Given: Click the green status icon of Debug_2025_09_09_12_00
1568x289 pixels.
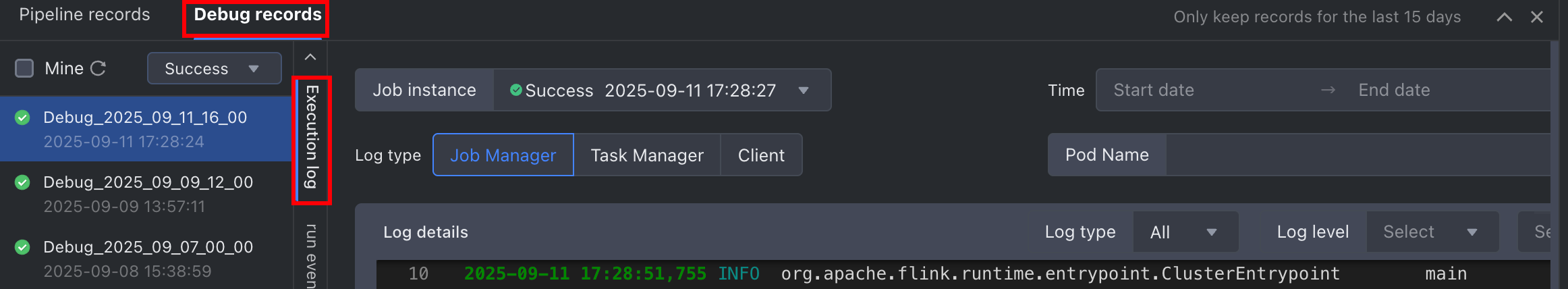Looking at the screenshot, I should (x=22, y=182).
